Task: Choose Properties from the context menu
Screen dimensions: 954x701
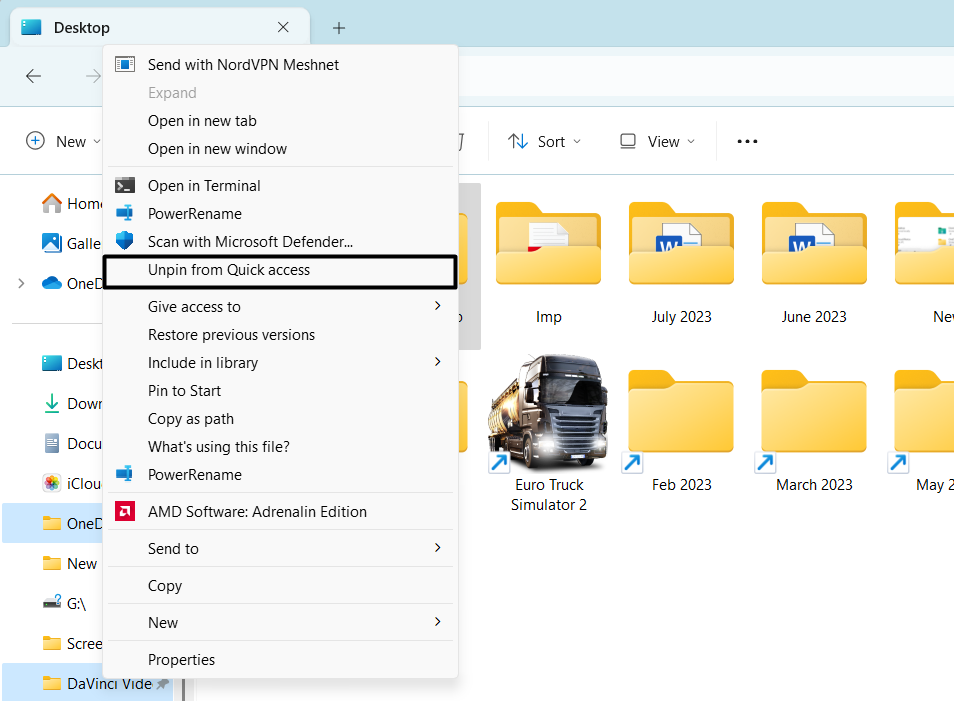Action: [182, 660]
